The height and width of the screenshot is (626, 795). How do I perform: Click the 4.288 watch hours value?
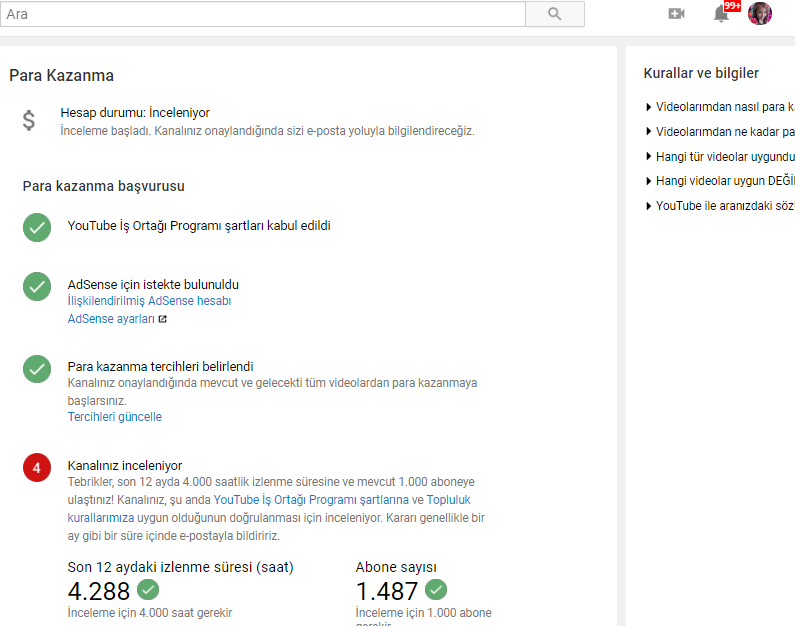pos(99,591)
